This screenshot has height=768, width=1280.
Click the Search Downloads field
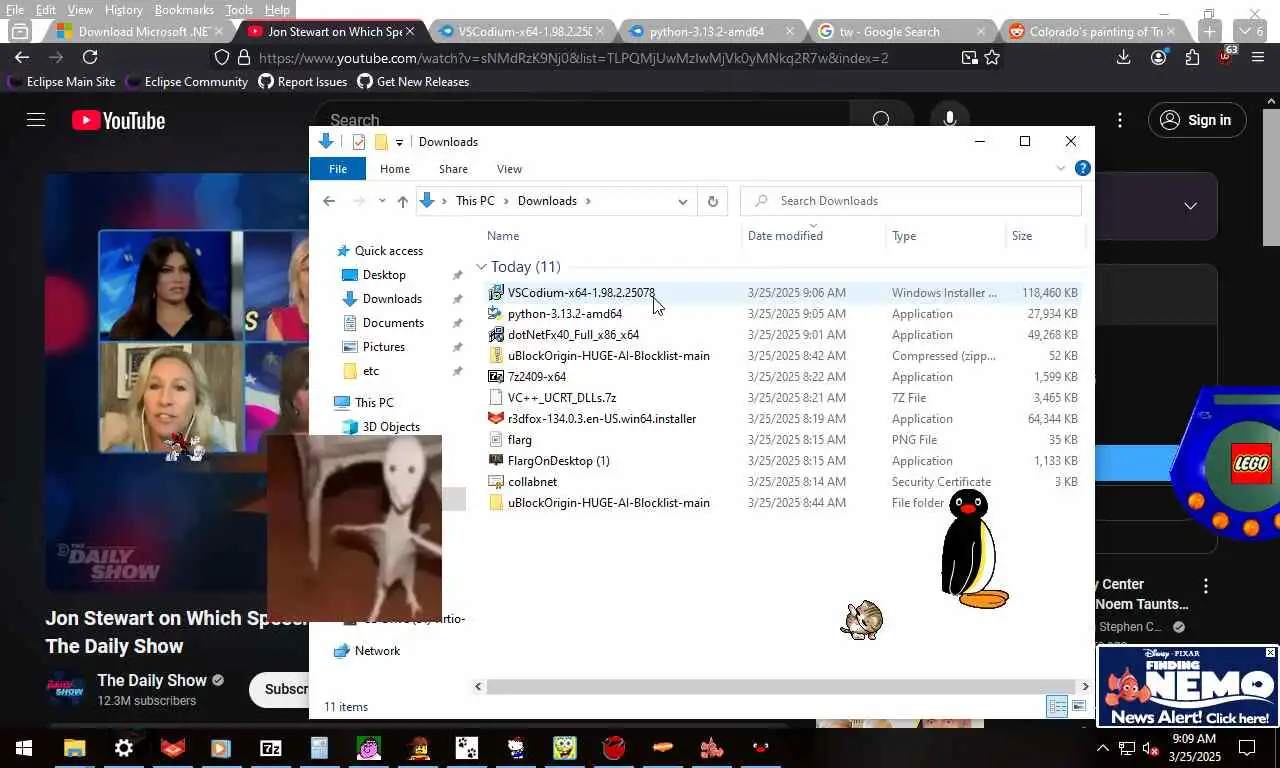click(x=911, y=201)
